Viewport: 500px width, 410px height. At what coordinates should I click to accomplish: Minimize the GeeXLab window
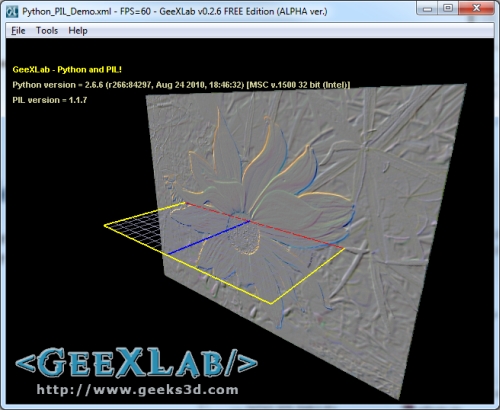tap(428, 8)
